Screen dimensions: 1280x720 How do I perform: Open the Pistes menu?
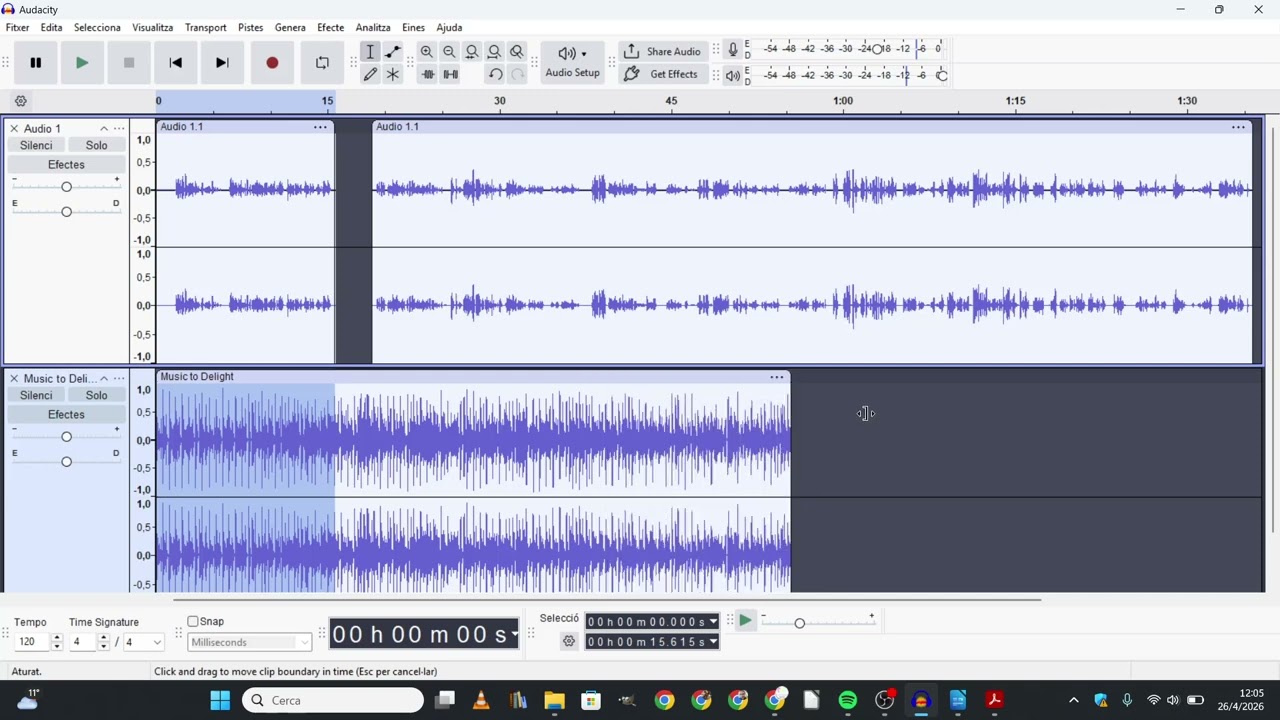(x=250, y=27)
